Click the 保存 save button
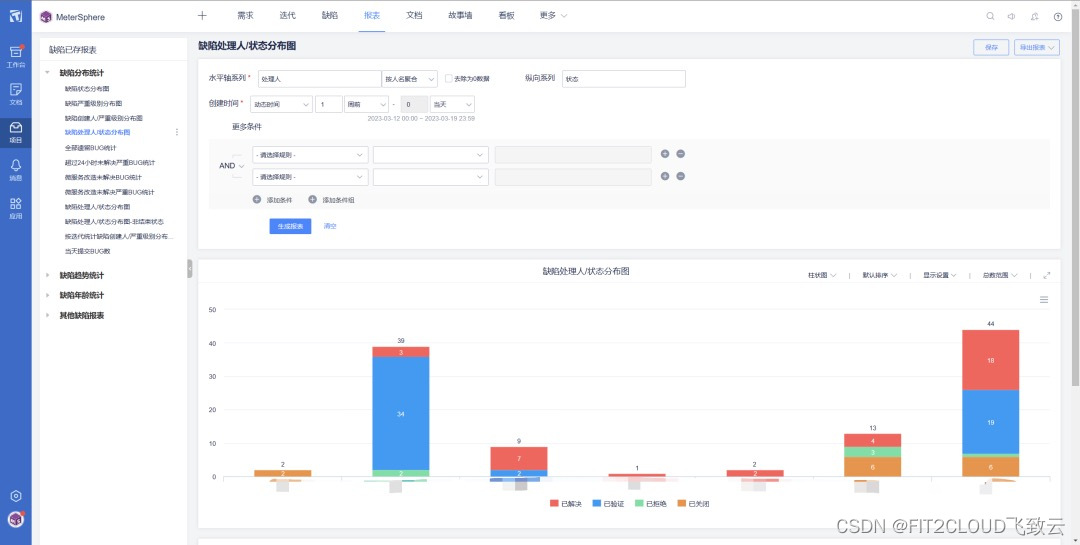Screen dimensions: 1080x545 [x=991, y=48]
